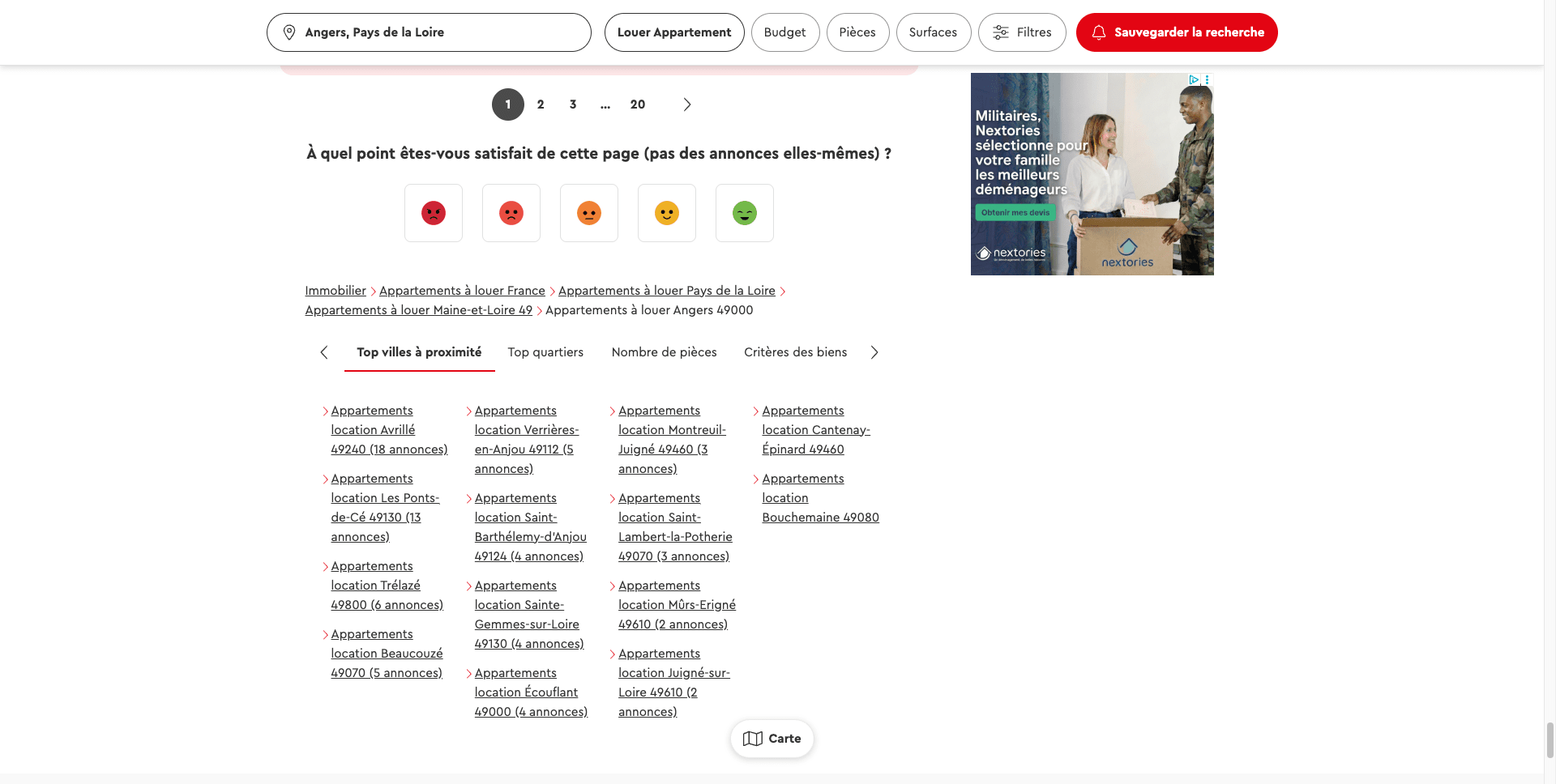Select the neutral orange face rating
Viewport: 1556px width, 784px height.
589,213
